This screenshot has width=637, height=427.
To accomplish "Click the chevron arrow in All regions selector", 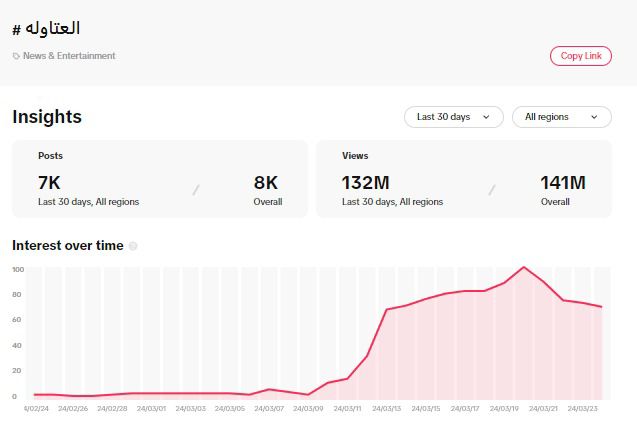I will pyautogui.click(x=594, y=117).
